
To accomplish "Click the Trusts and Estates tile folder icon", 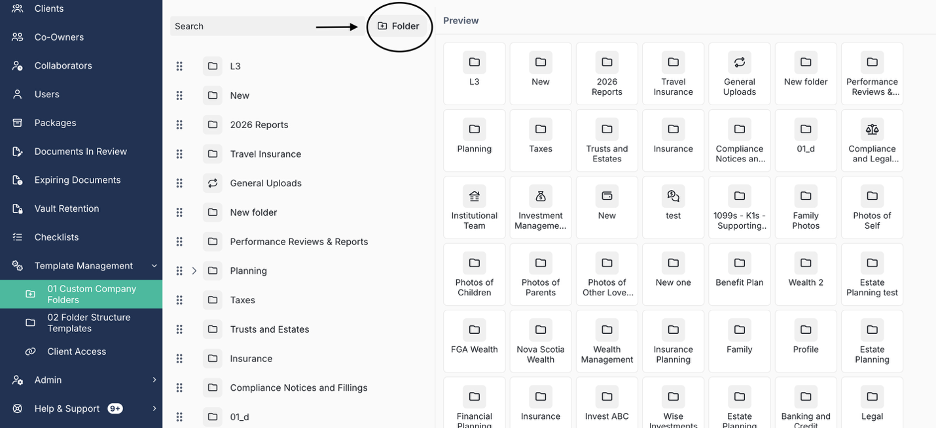I will (607, 129).
